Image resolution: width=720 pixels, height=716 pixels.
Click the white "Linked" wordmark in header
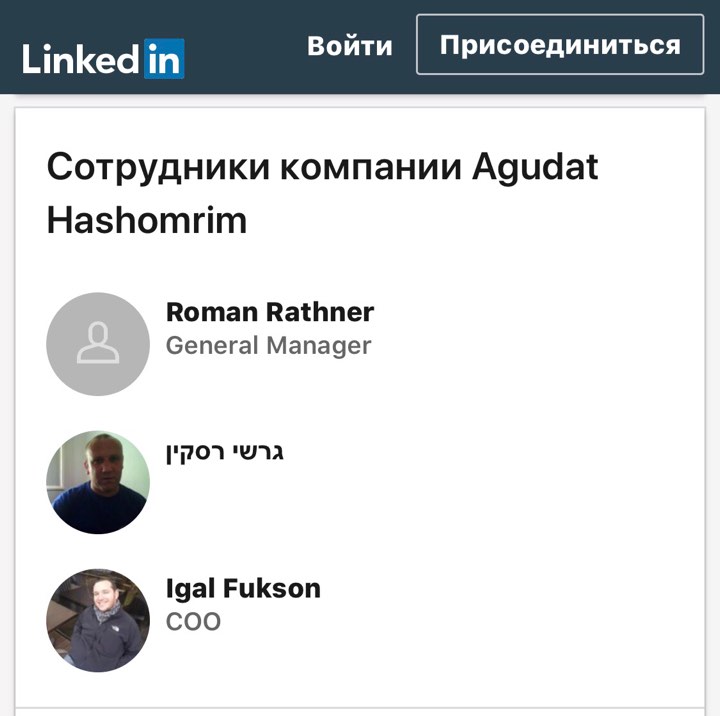pos(80,59)
